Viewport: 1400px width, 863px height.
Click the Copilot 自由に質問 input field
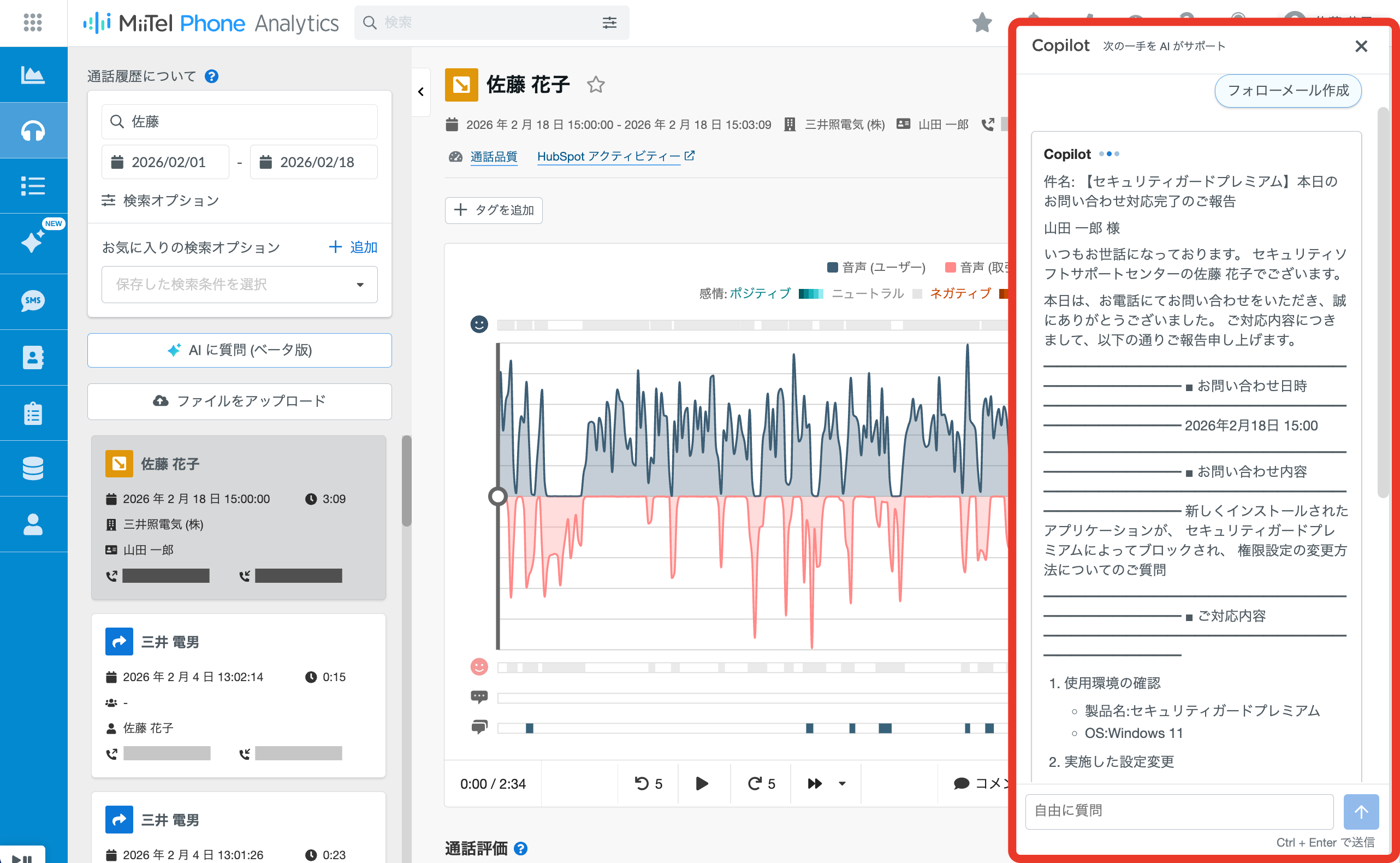[x=1179, y=811]
